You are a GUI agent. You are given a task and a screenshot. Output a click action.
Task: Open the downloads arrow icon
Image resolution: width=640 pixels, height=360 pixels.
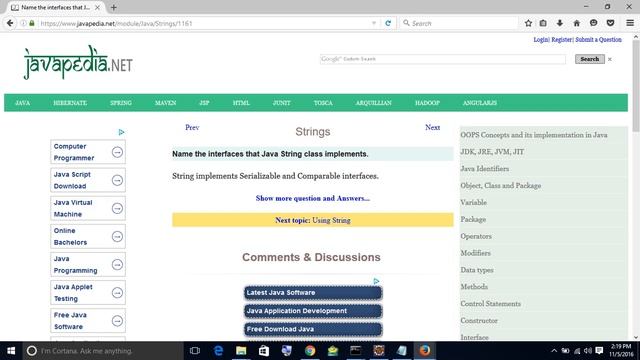[x=560, y=23]
